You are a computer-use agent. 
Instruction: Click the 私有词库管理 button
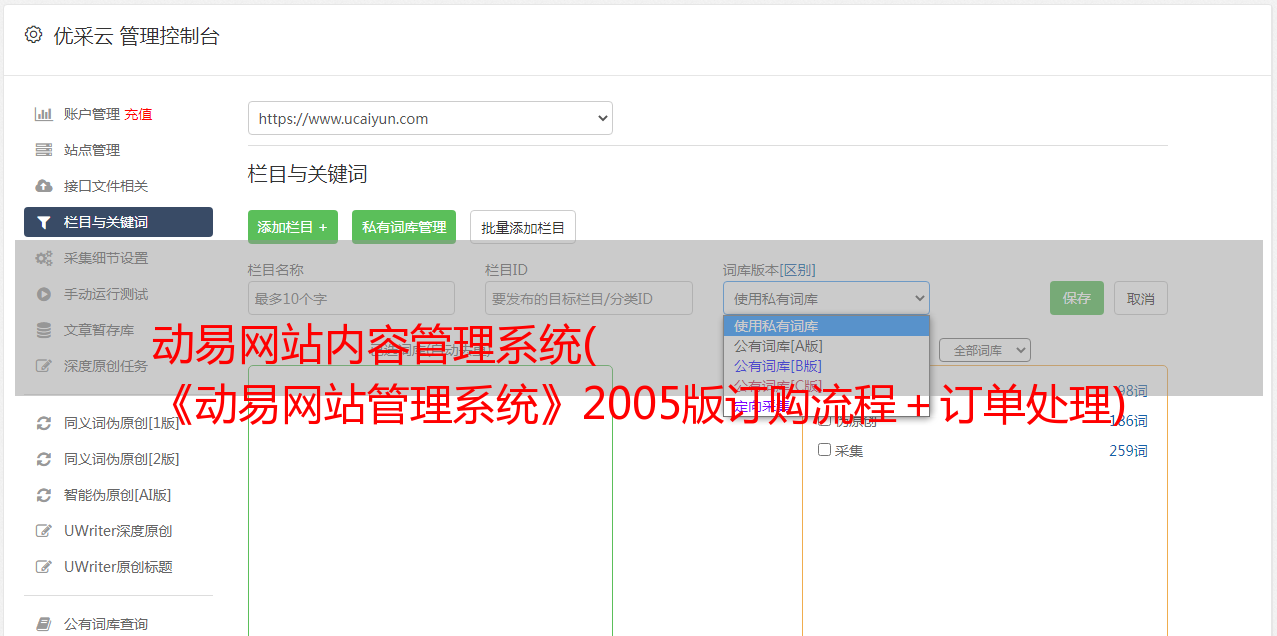pyautogui.click(x=404, y=227)
